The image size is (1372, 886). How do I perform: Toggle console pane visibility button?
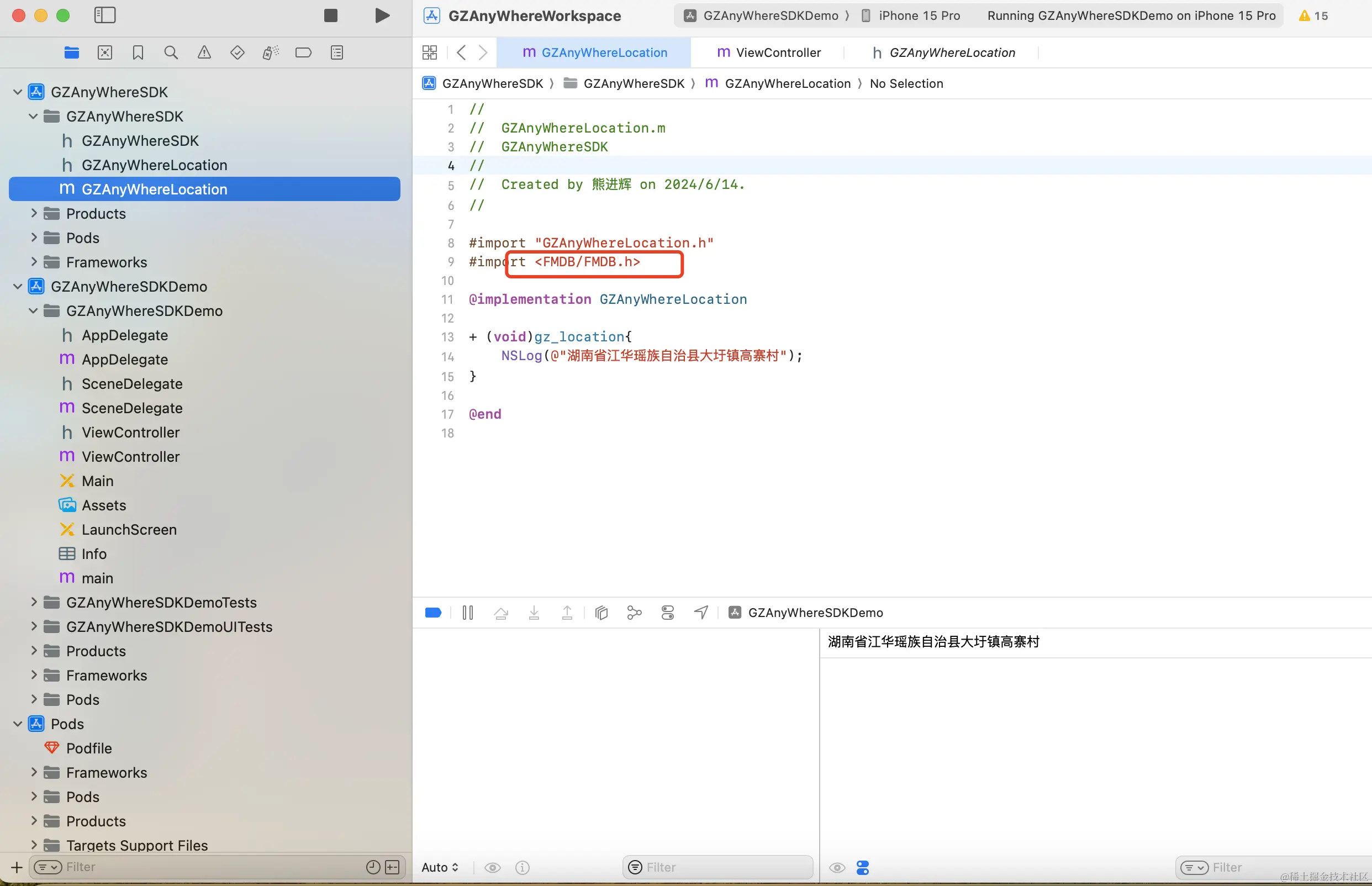click(x=862, y=868)
